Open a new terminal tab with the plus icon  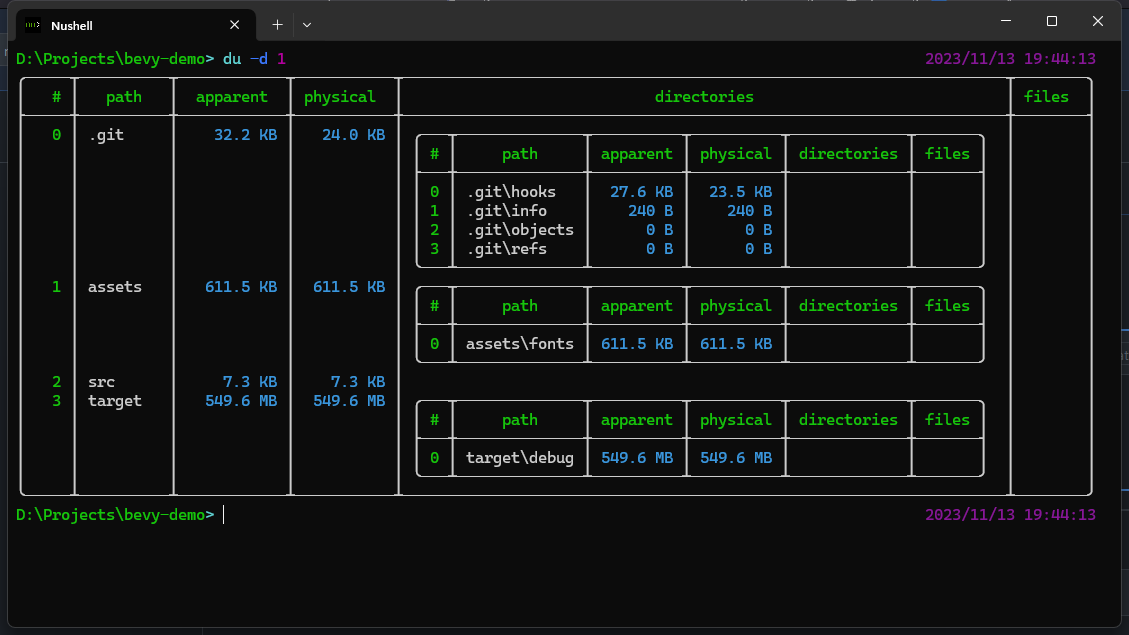276,24
